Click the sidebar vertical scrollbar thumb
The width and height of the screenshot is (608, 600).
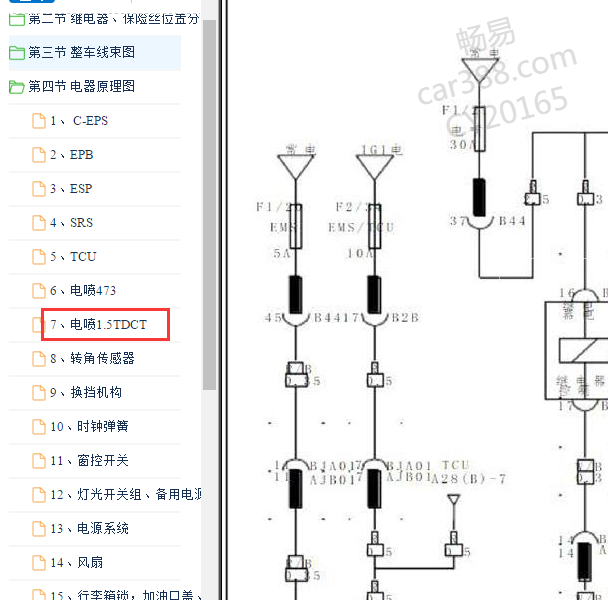tap(209, 205)
